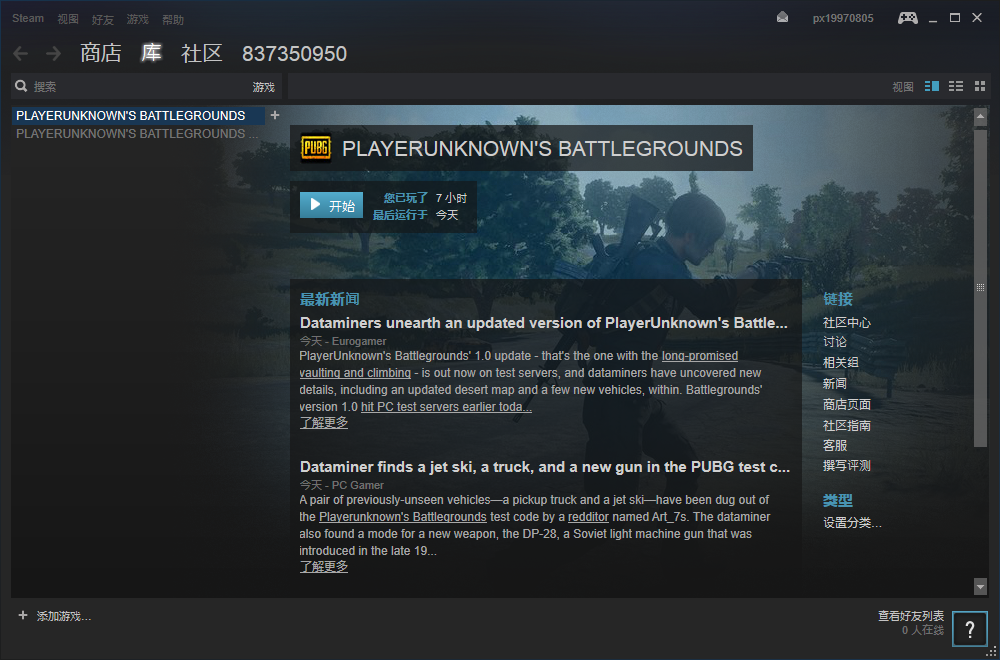
Task: Launch Big Picture mode via controller icon
Action: point(908,18)
